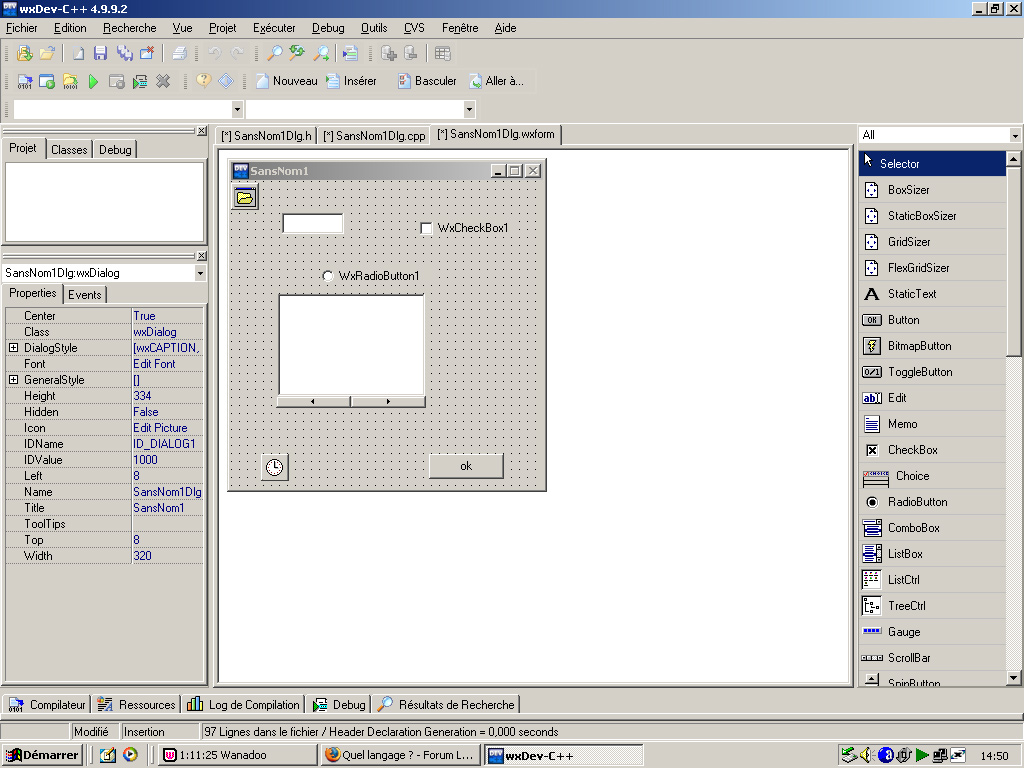Click the open project or file icon
This screenshot has width=1024, height=768.
[x=24, y=54]
